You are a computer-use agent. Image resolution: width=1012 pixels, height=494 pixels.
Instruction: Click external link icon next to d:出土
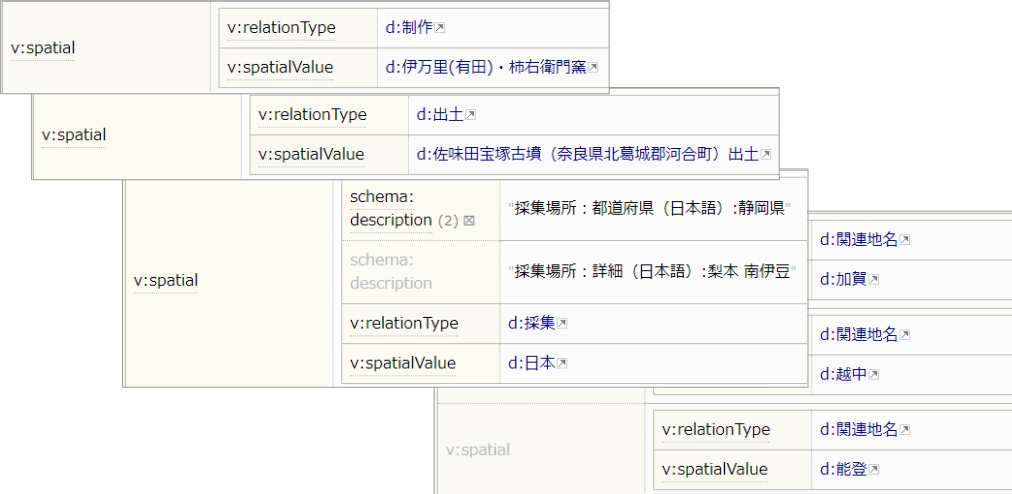471,115
